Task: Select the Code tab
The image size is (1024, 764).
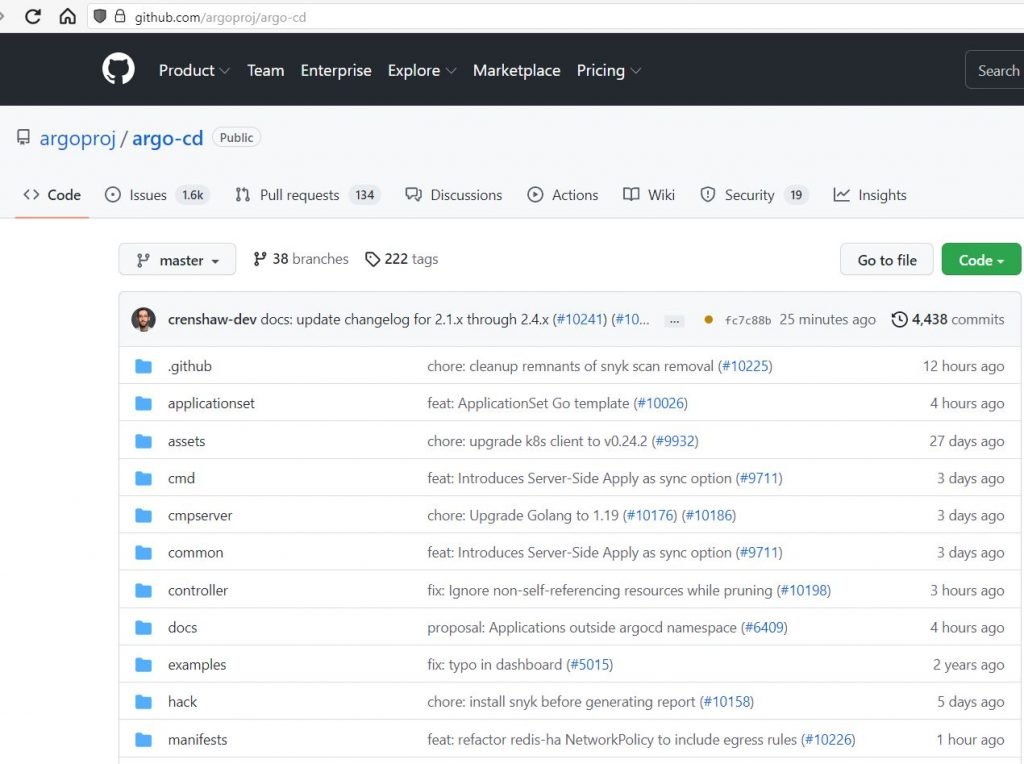Action: (x=52, y=195)
